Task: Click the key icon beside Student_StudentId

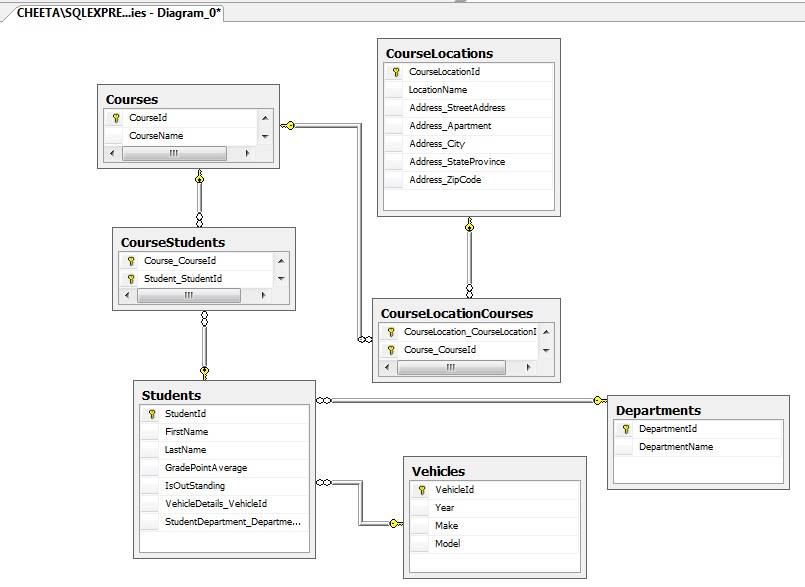Action: coord(131,279)
